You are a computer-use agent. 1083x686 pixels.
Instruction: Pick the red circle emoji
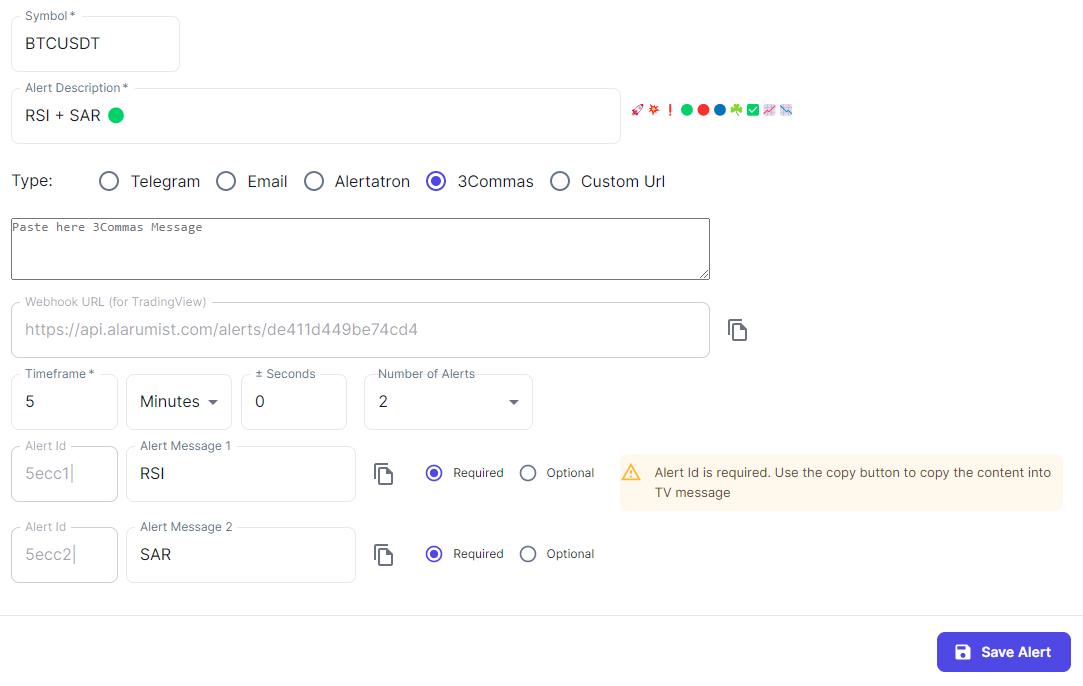703,110
